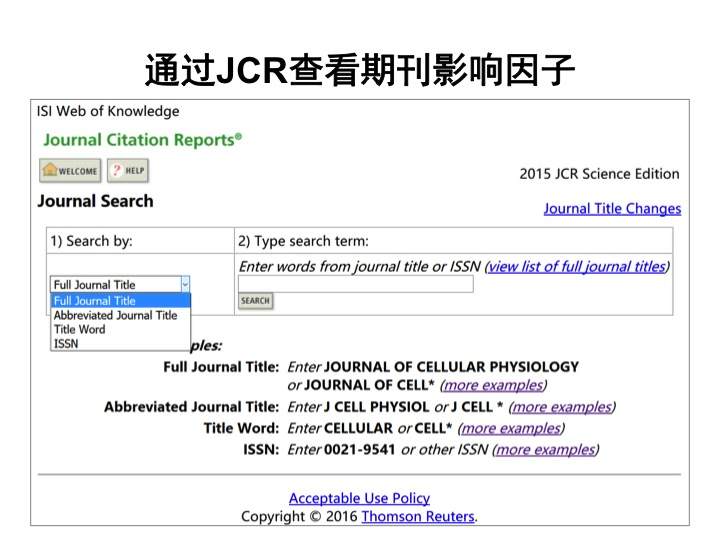Click the Welcome home button
Image resolution: width=720 pixels, height=540 pixels.
[70, 171]
